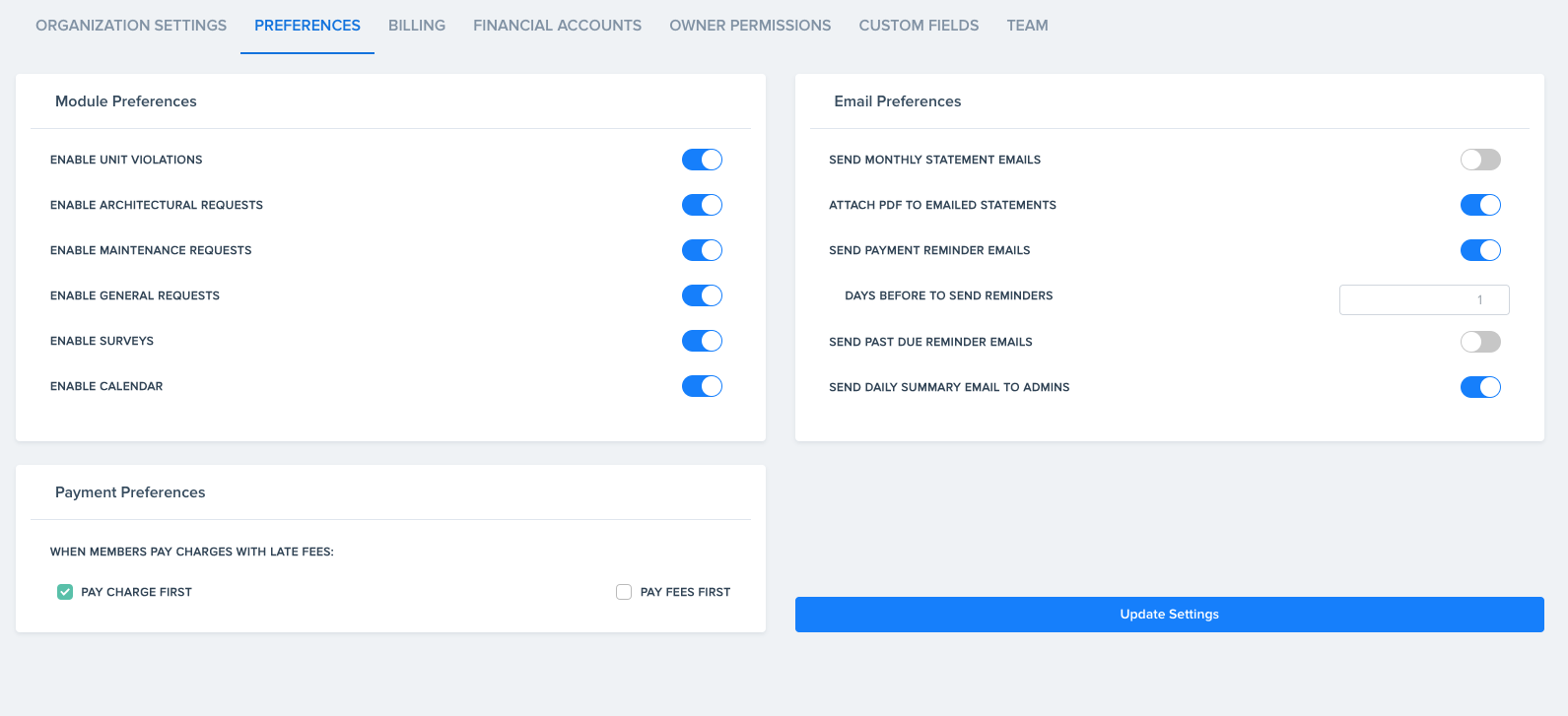Switch off Enable General Requests
Image resolution: width=1568 pixels, height=716 pixels.
702,295
